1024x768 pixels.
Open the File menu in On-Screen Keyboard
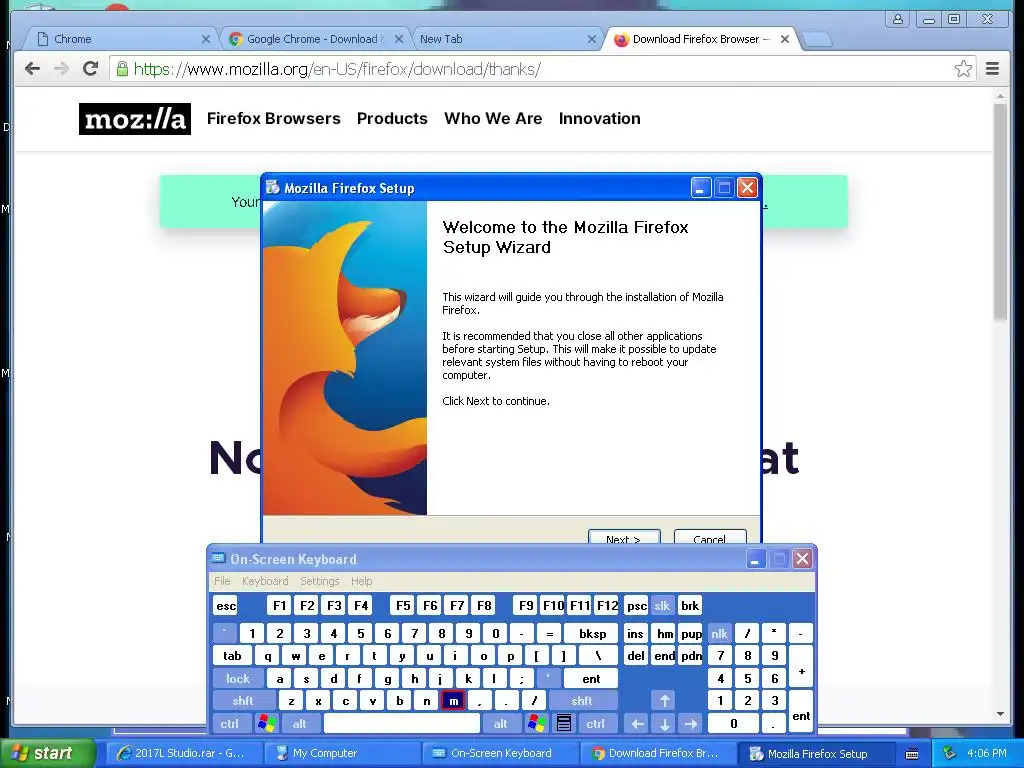click(x=222, y=581)
